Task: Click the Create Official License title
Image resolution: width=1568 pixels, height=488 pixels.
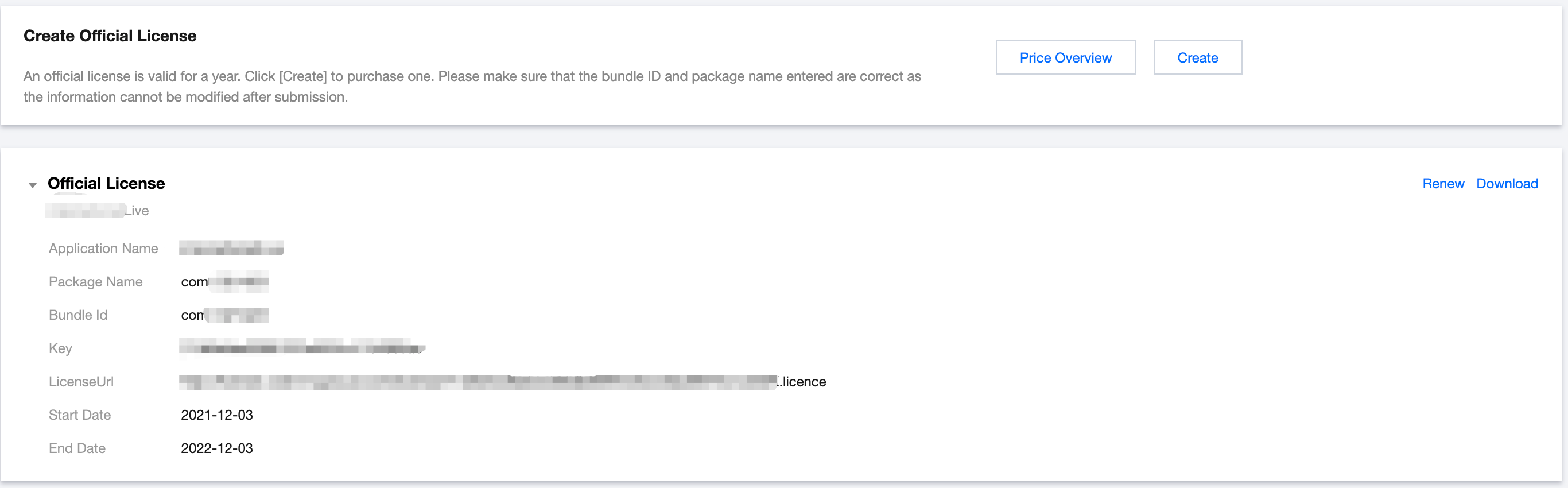Action: coord(110,36)
